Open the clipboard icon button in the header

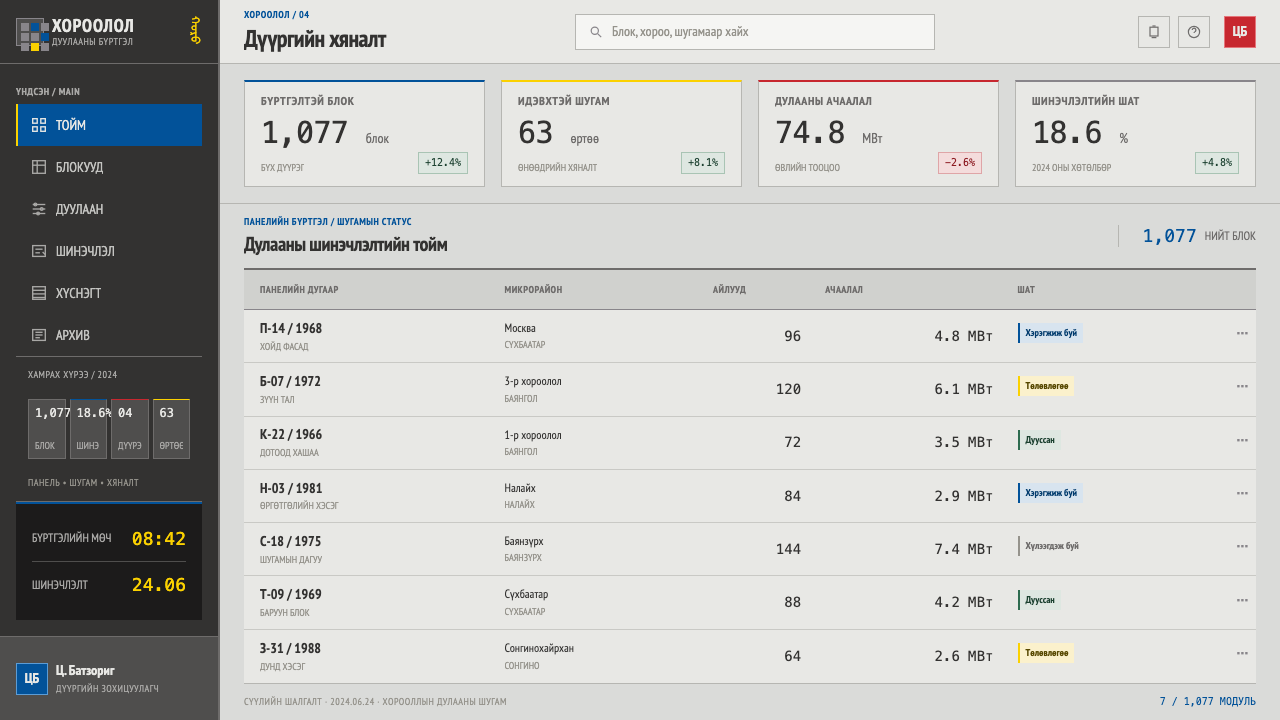click(1154, 32)
